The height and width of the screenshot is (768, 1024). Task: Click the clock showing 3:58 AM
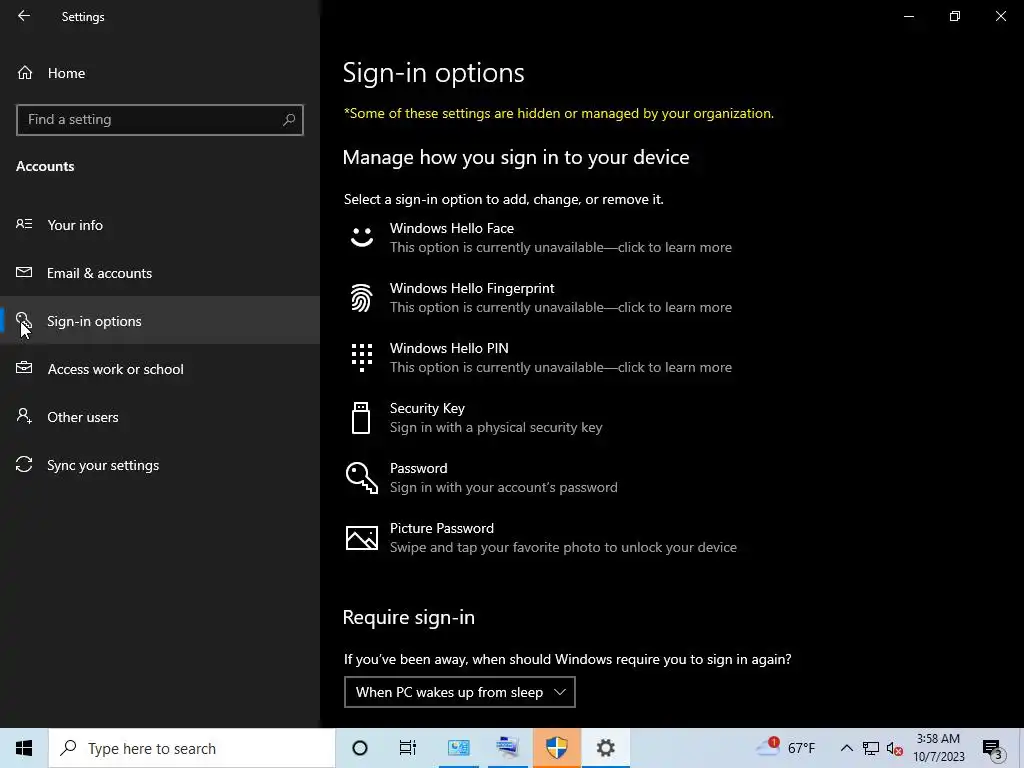938,748
